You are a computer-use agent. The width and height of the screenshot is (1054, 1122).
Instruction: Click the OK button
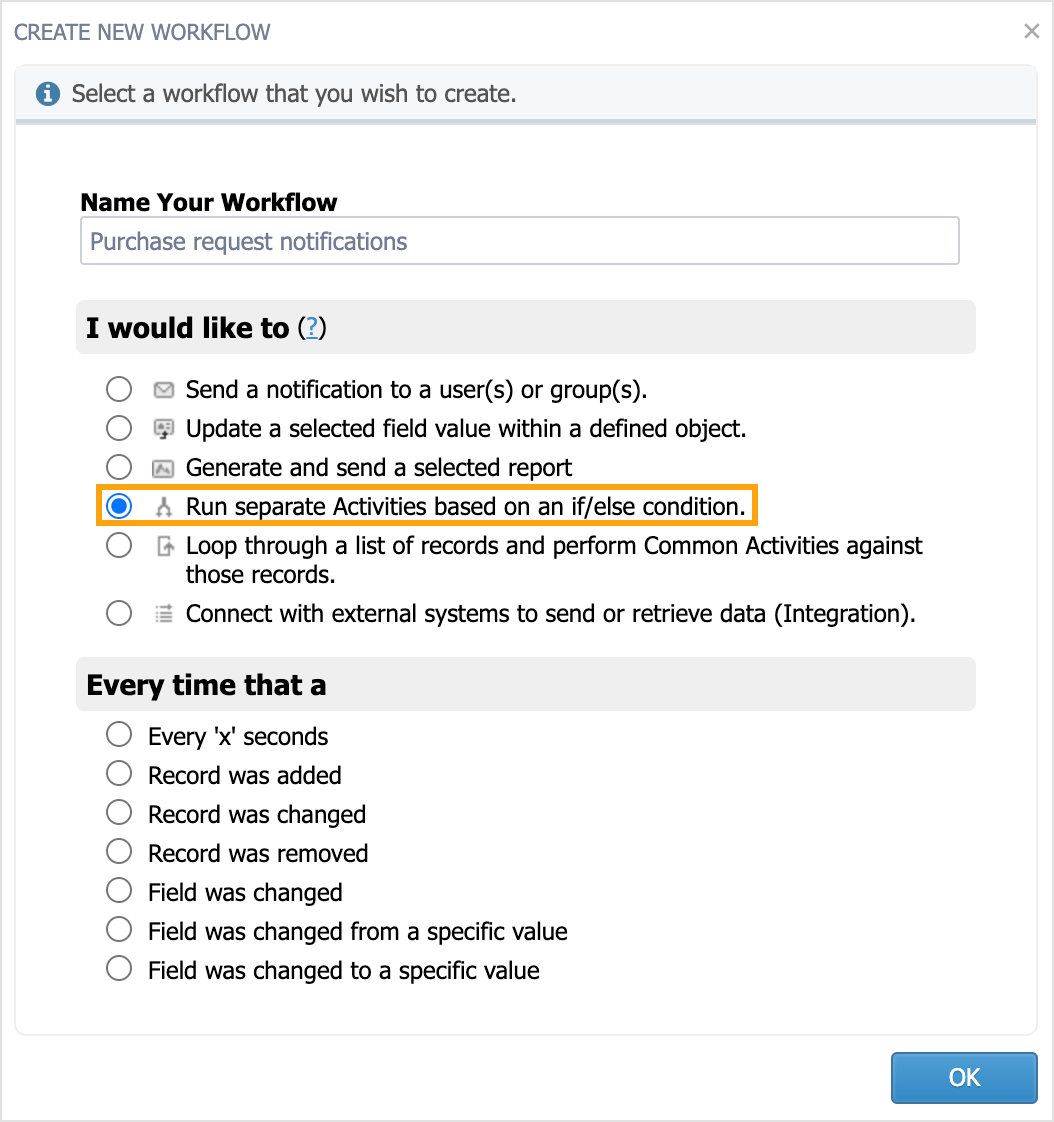pyautogui.click(x=964, y=1078)
